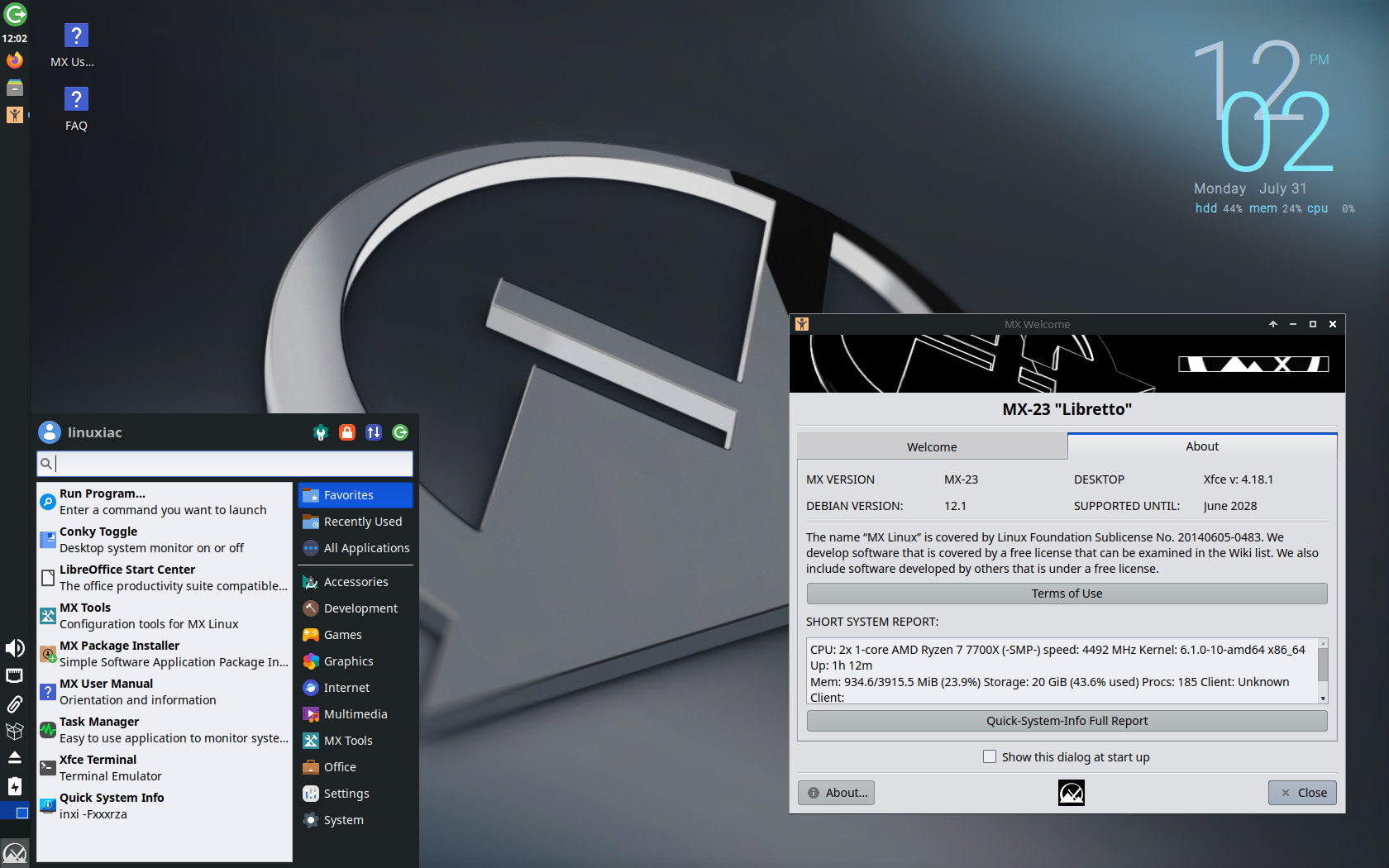Image resolution: width=1389 pixels, height=868 pixels.
Task: Click the 12:02 panel clock
Action: click(15, 38)
